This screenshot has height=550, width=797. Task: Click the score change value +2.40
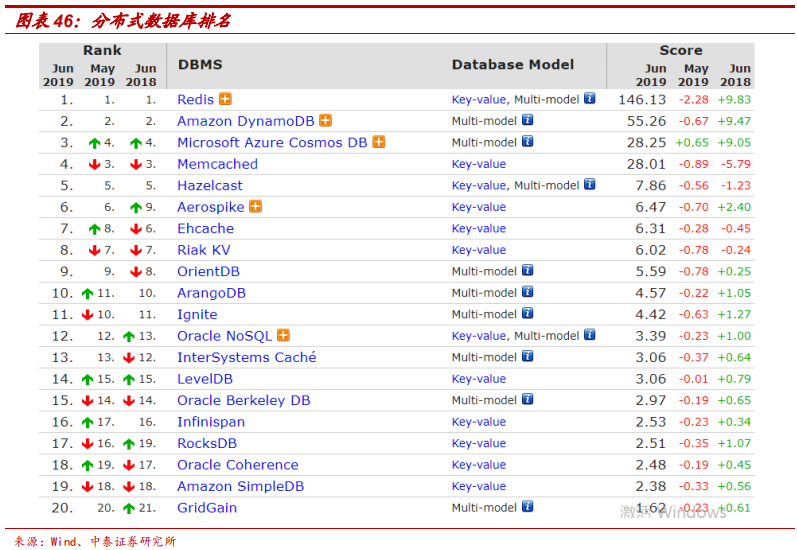(x=734, y=207)
